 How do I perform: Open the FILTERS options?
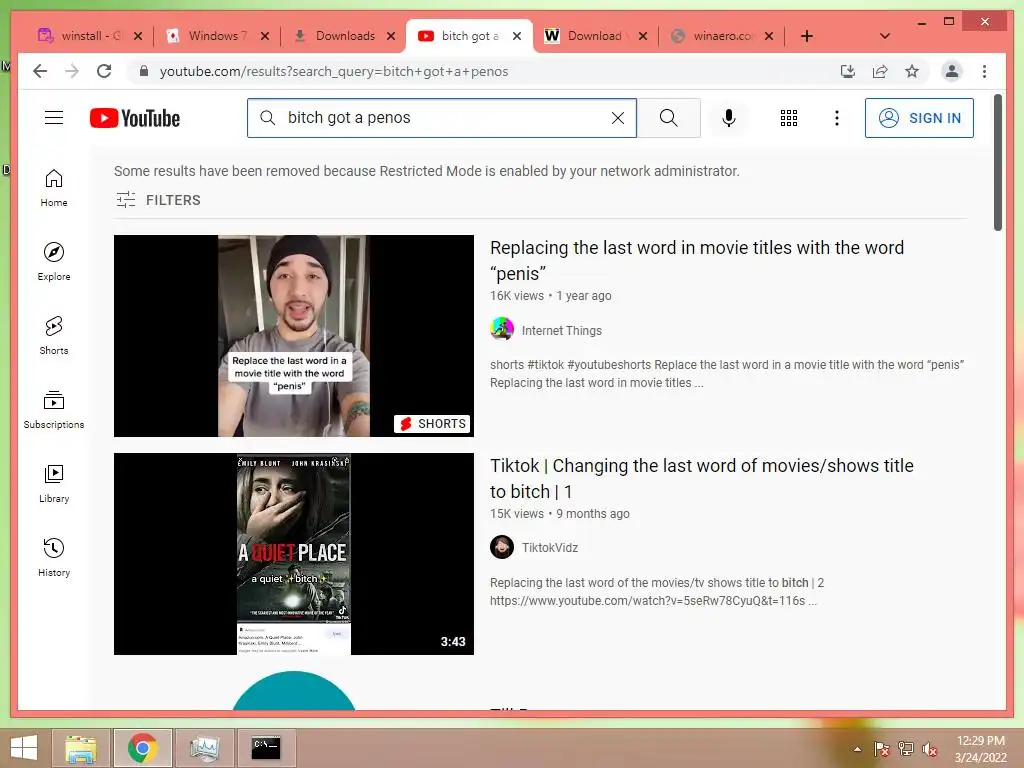(x=158, y=200)
